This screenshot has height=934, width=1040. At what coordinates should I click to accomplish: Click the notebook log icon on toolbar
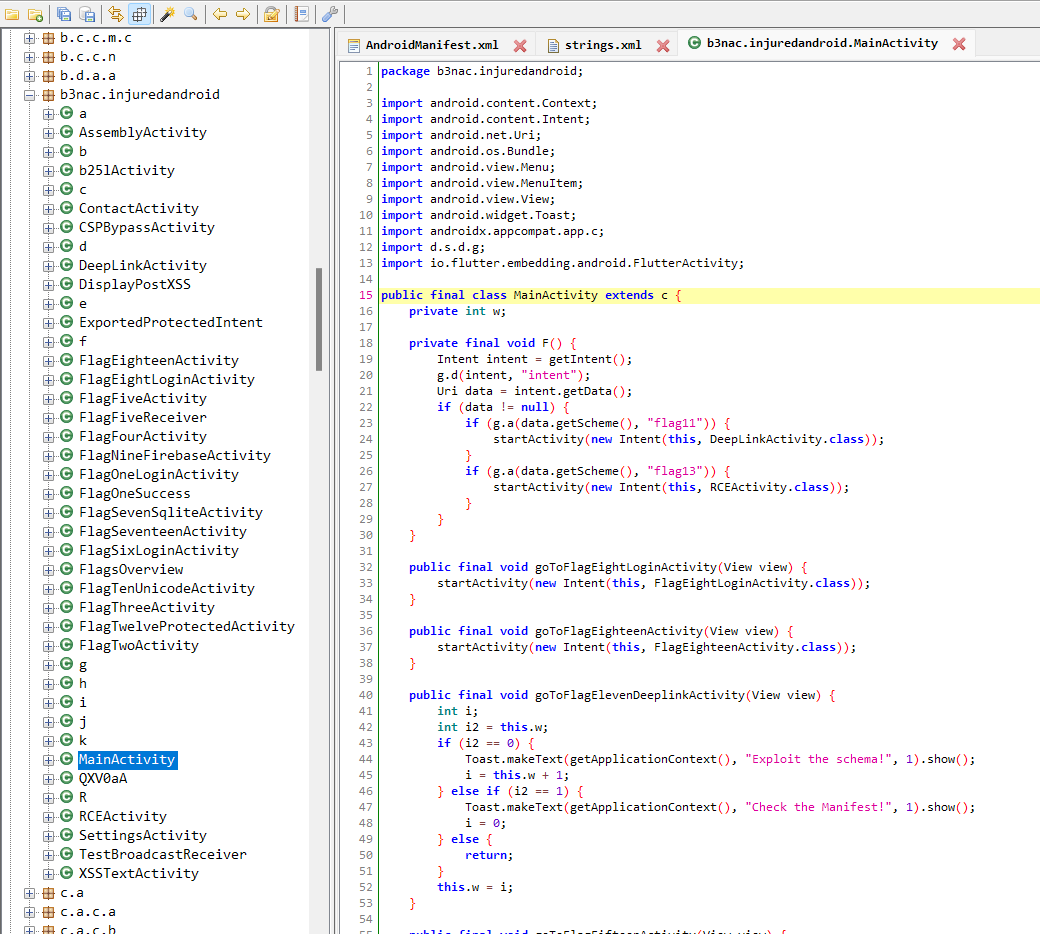[301, 15]
